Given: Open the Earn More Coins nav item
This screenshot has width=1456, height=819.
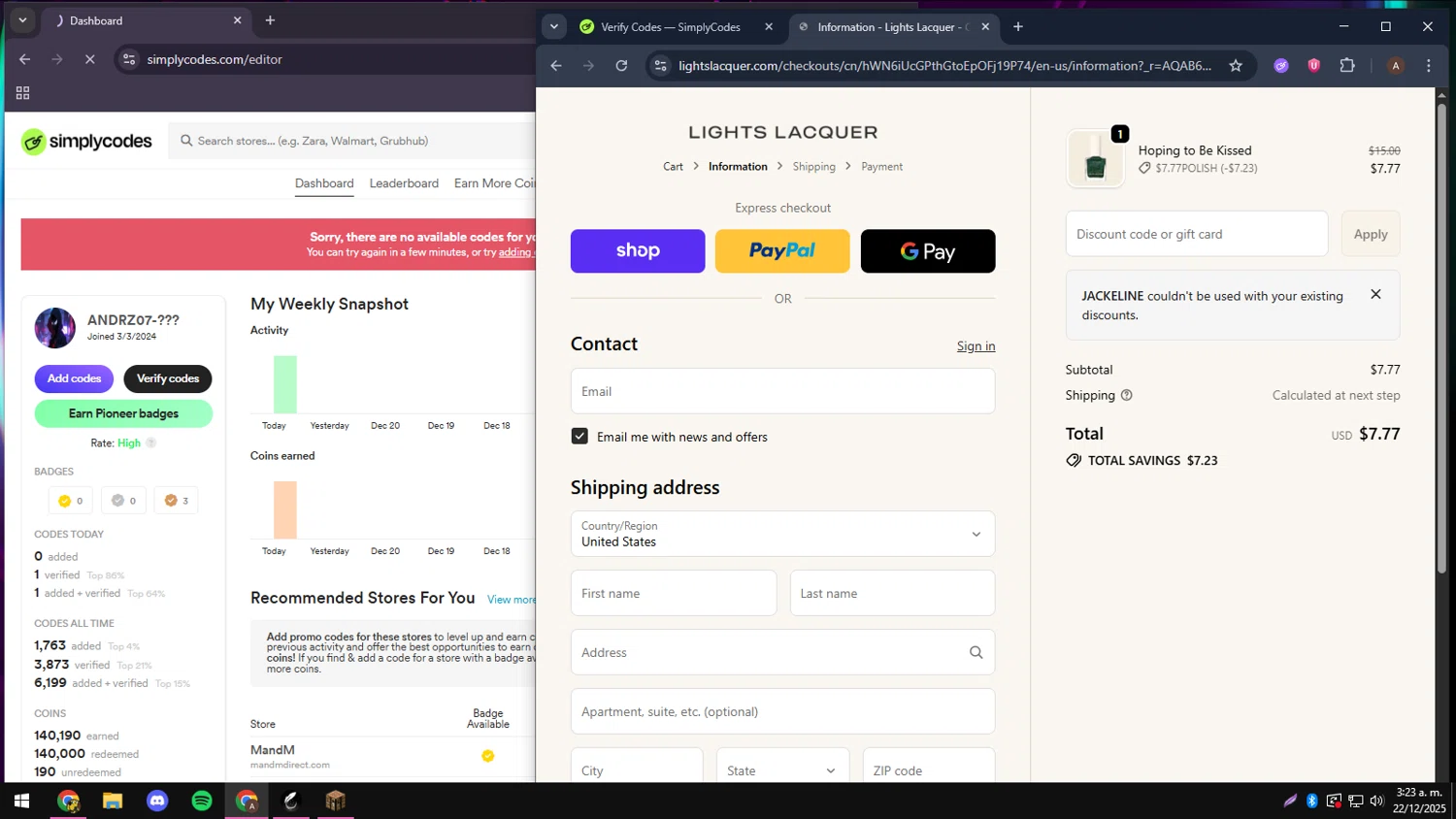Looking at the screenshot, I should (495, 183).
